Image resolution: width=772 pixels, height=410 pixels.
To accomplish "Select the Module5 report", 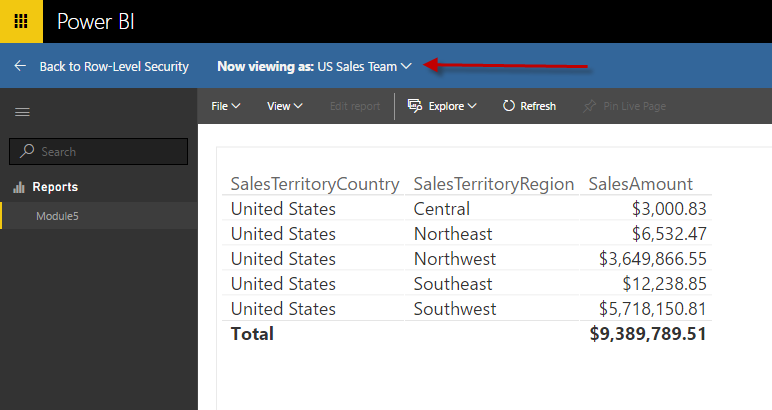I will coord(57,216).
